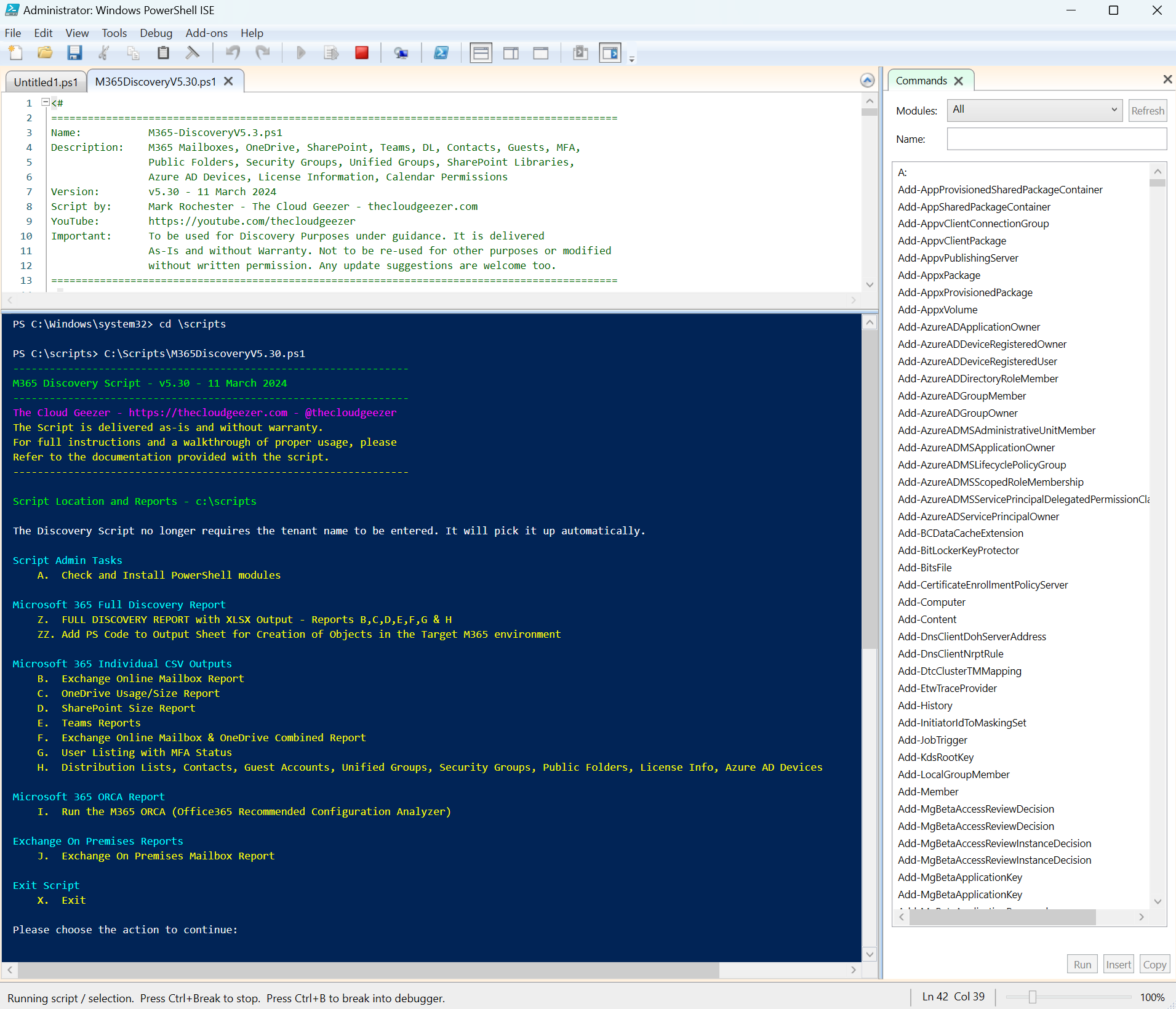Viewport: 1176px width, 1009px height.
Task: Click the Name filter field in Commands pane
Action: (1055, 139)
